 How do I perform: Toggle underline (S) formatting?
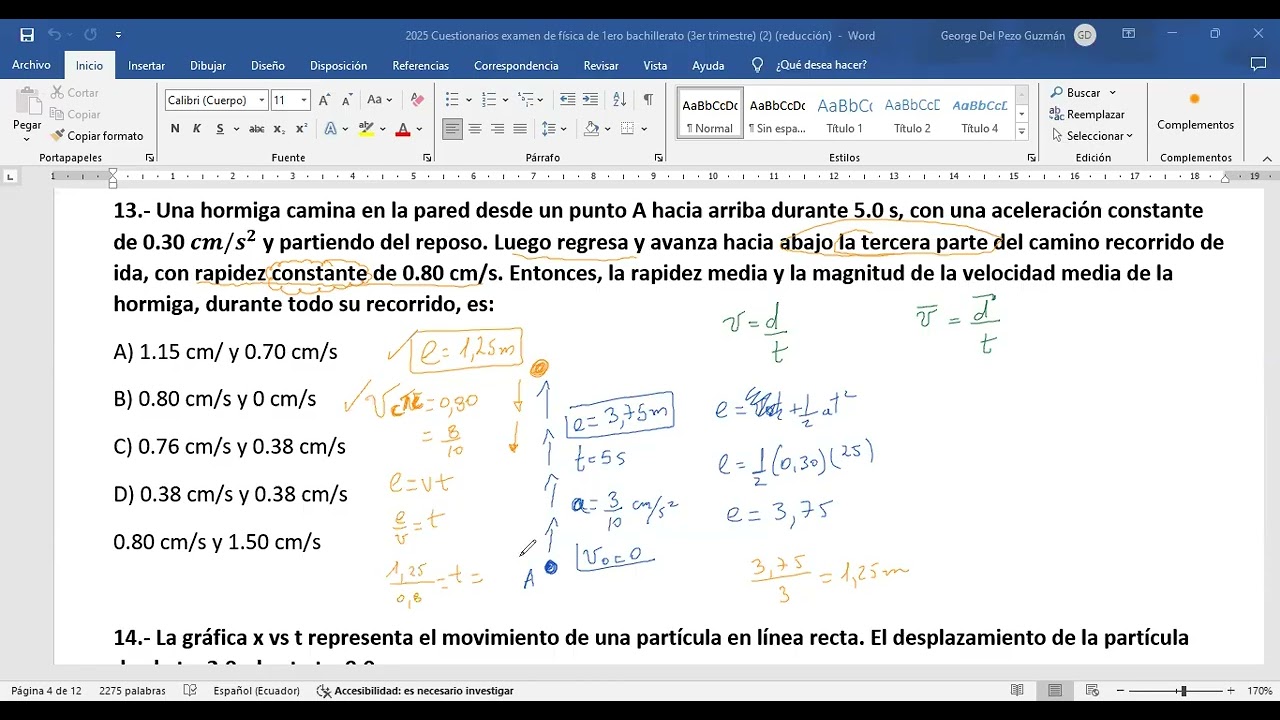pyautogui.click(x=219, y=129)
